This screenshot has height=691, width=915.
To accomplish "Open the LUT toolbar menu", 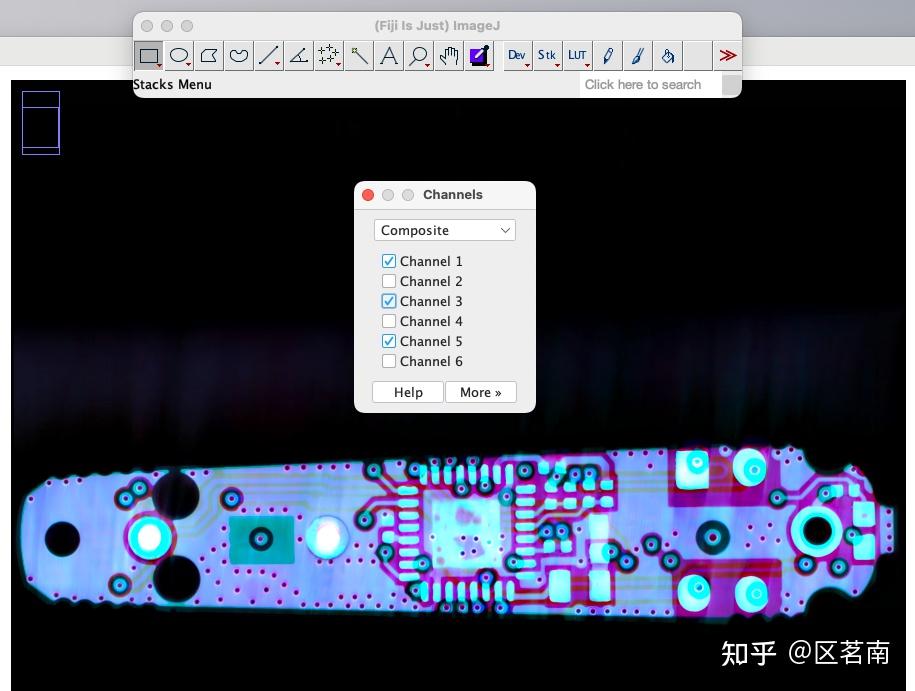I will tap(575, 55).
